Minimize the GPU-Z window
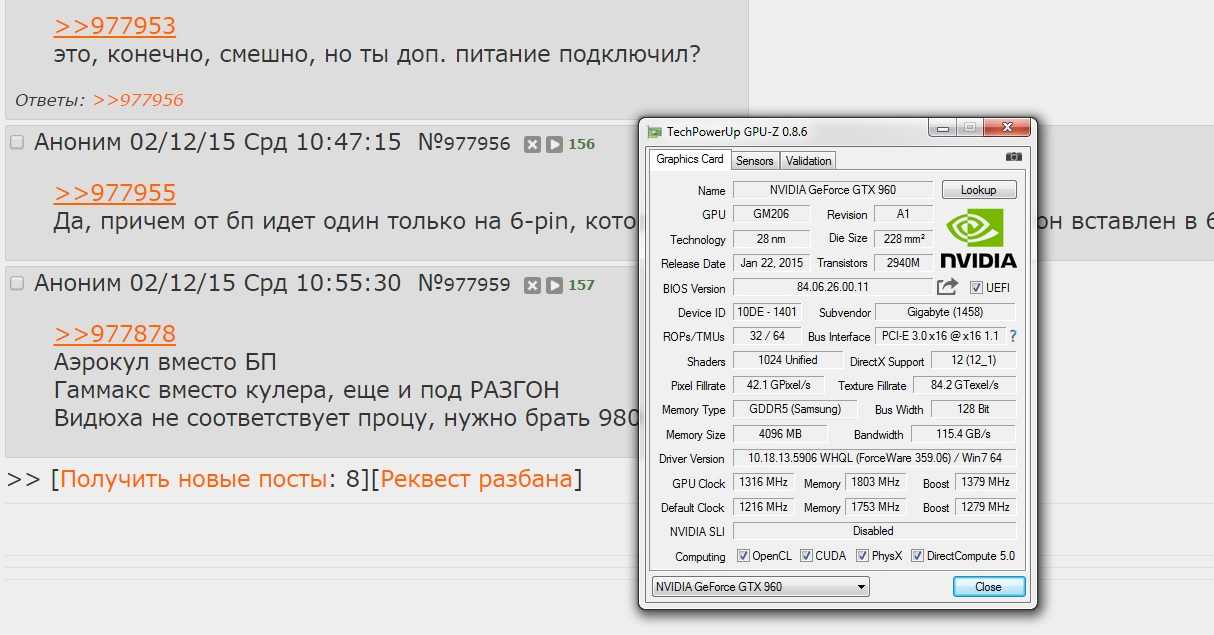The height and width of the screenshot is (635, 1214). coord(942,128)
